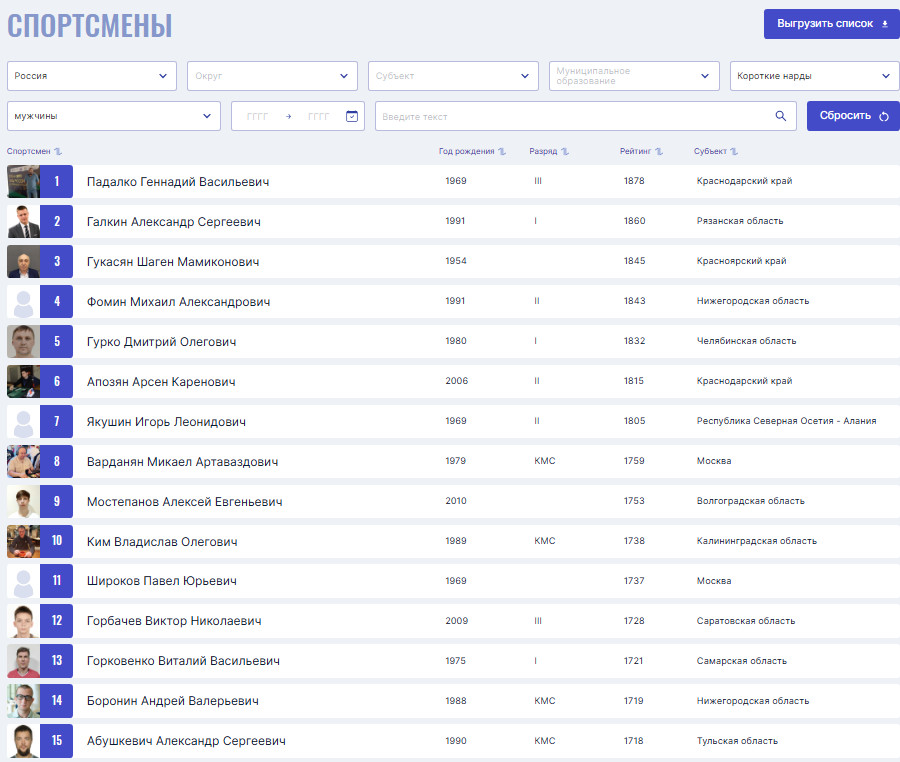
Task: Click the Сбросить reset button
Action: coord(853,116)
